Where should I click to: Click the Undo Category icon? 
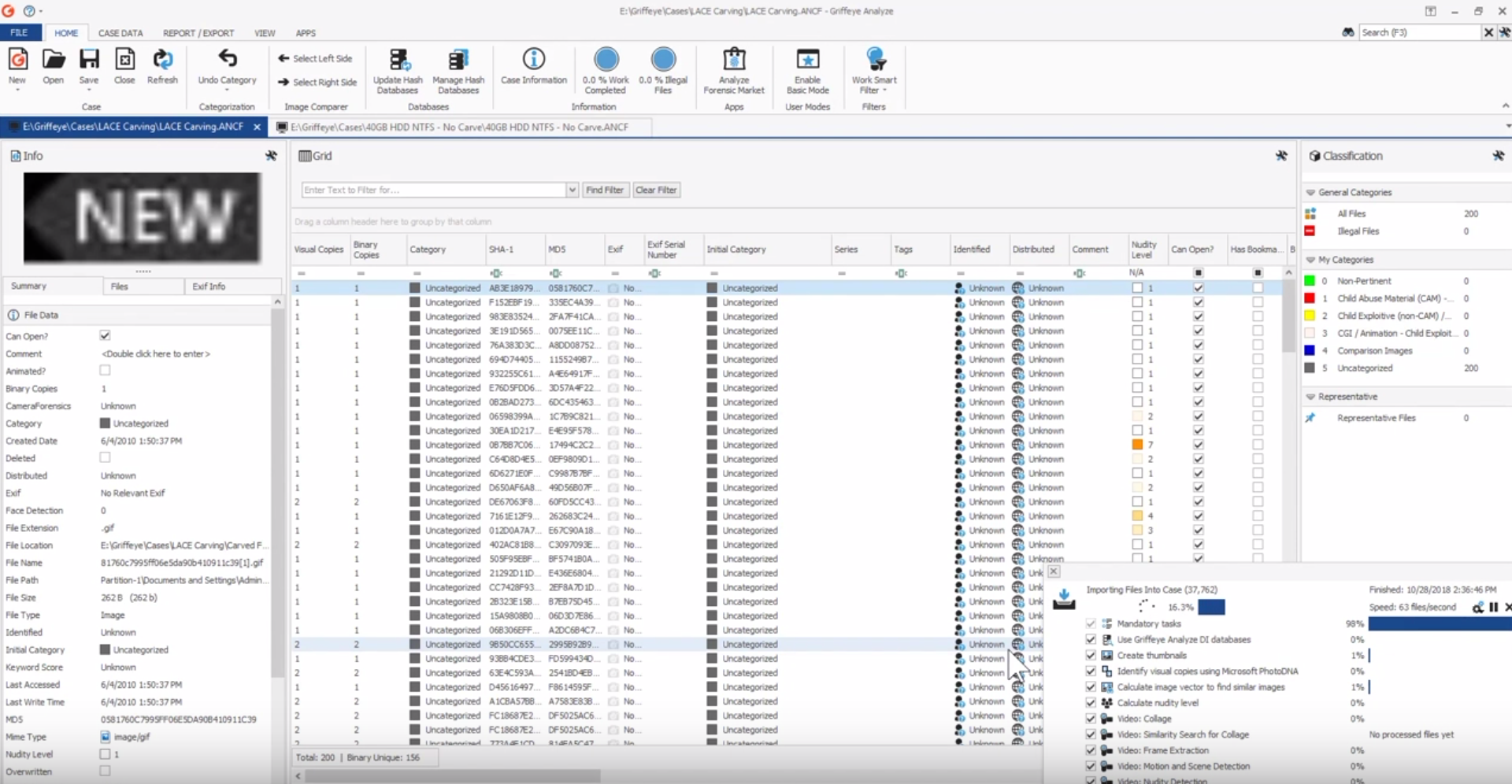pos(228,59)
